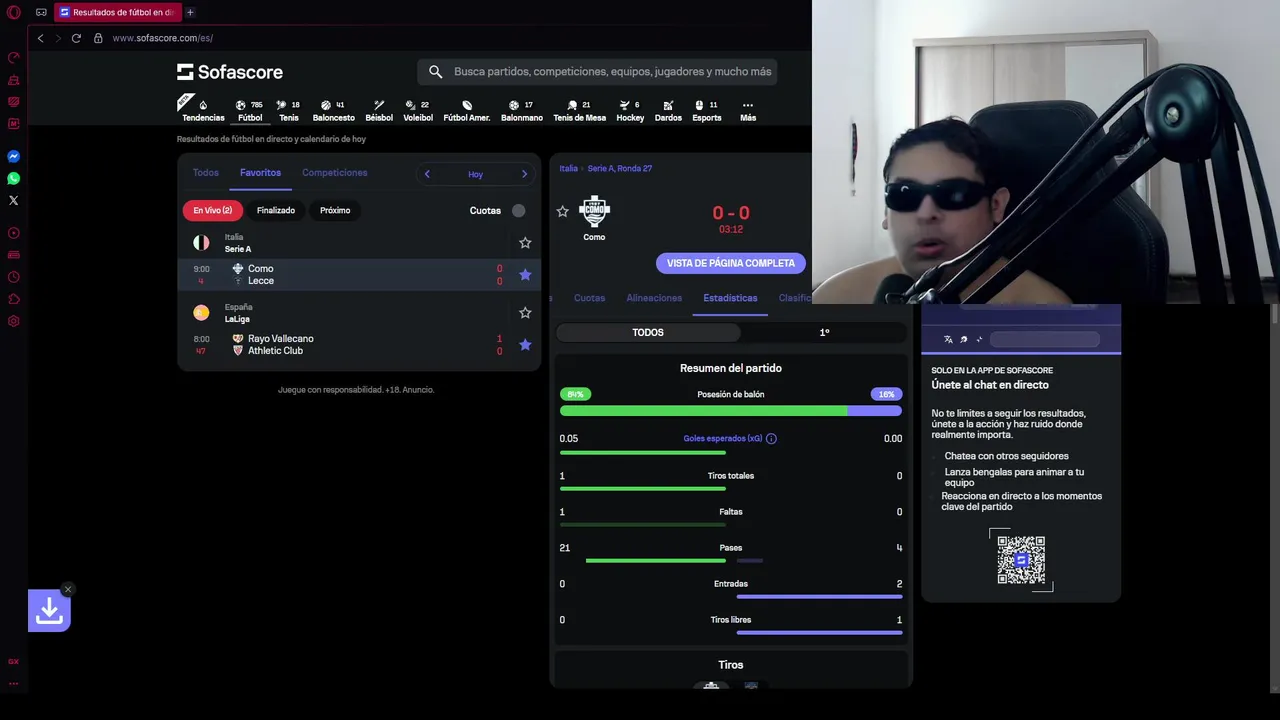Toggle star next to Como match header
Screen dimensions: 1280x720
click(563, 212)
